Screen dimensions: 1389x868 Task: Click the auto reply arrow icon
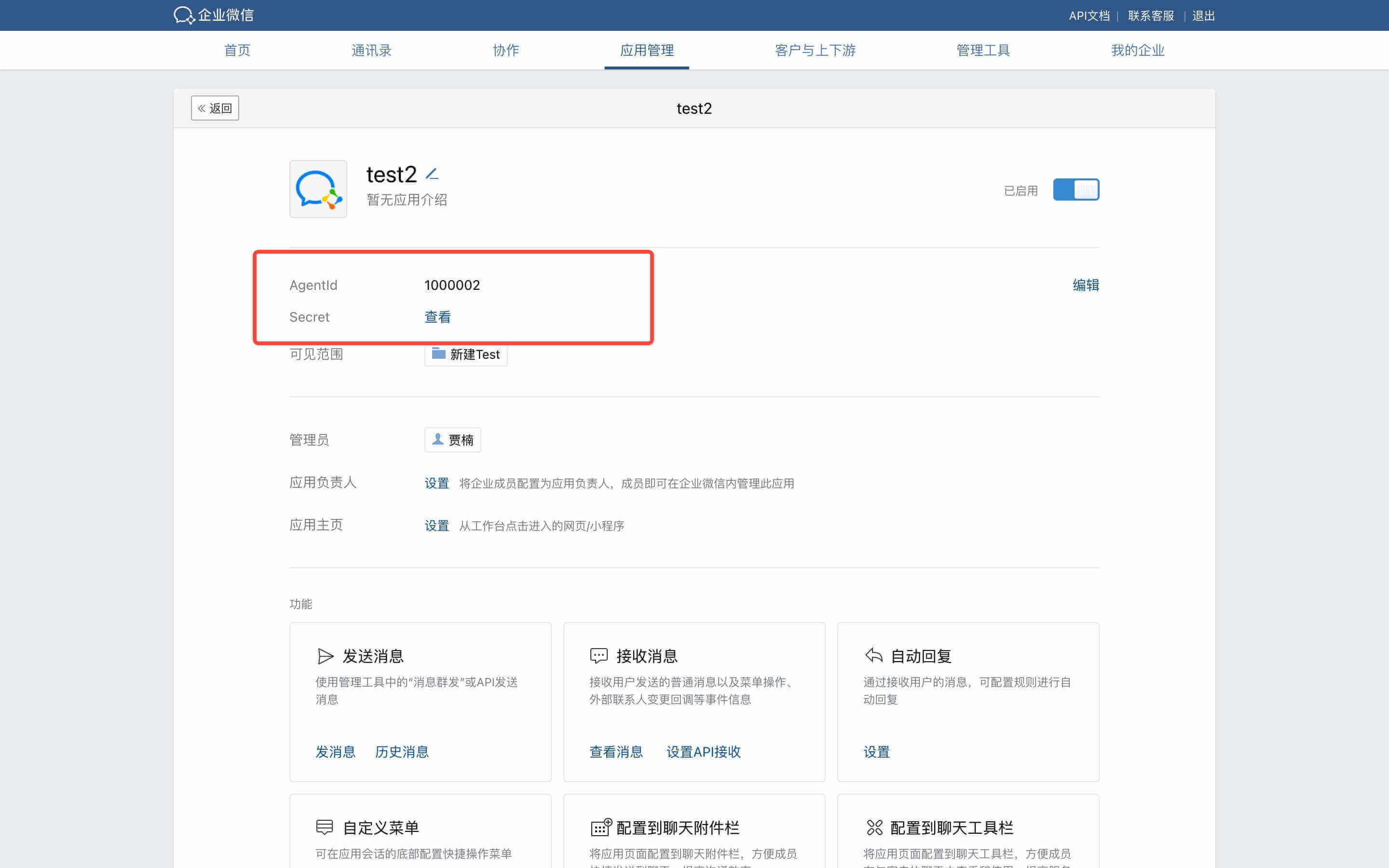tap(873, 655)
